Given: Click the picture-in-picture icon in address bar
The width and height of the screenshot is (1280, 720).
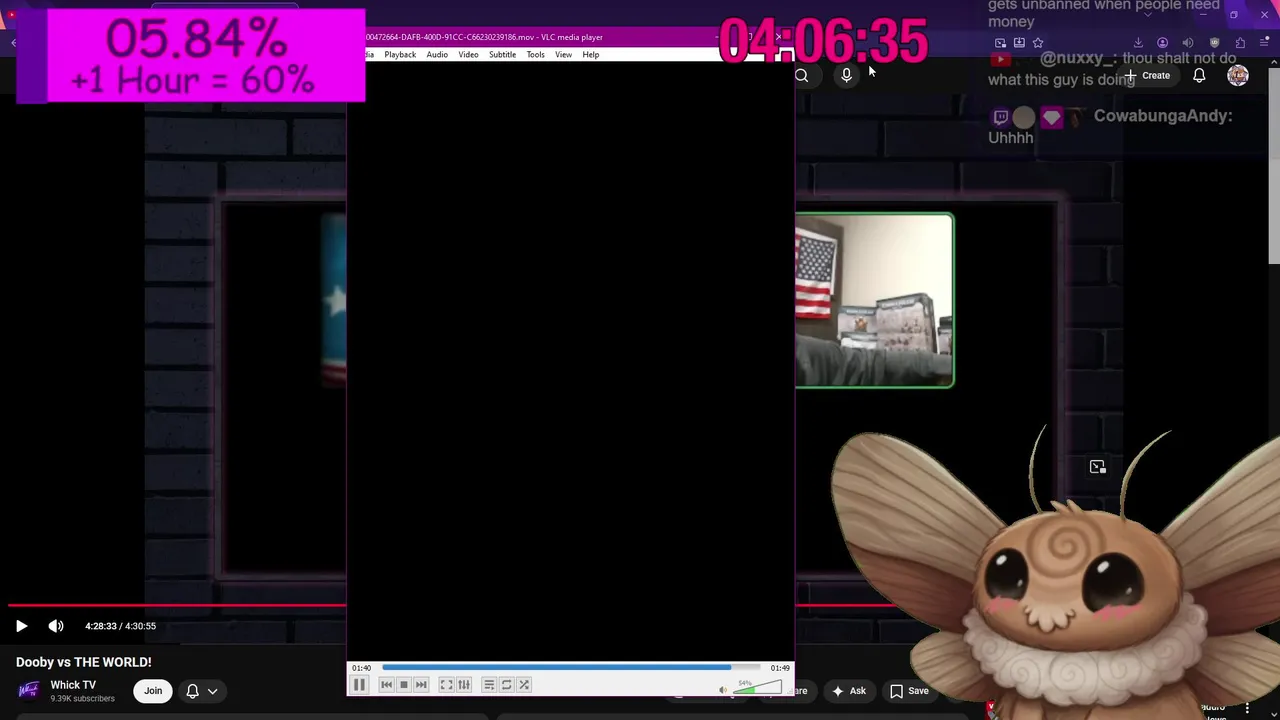Looking at the screenshot, I should click(1000, 43).
